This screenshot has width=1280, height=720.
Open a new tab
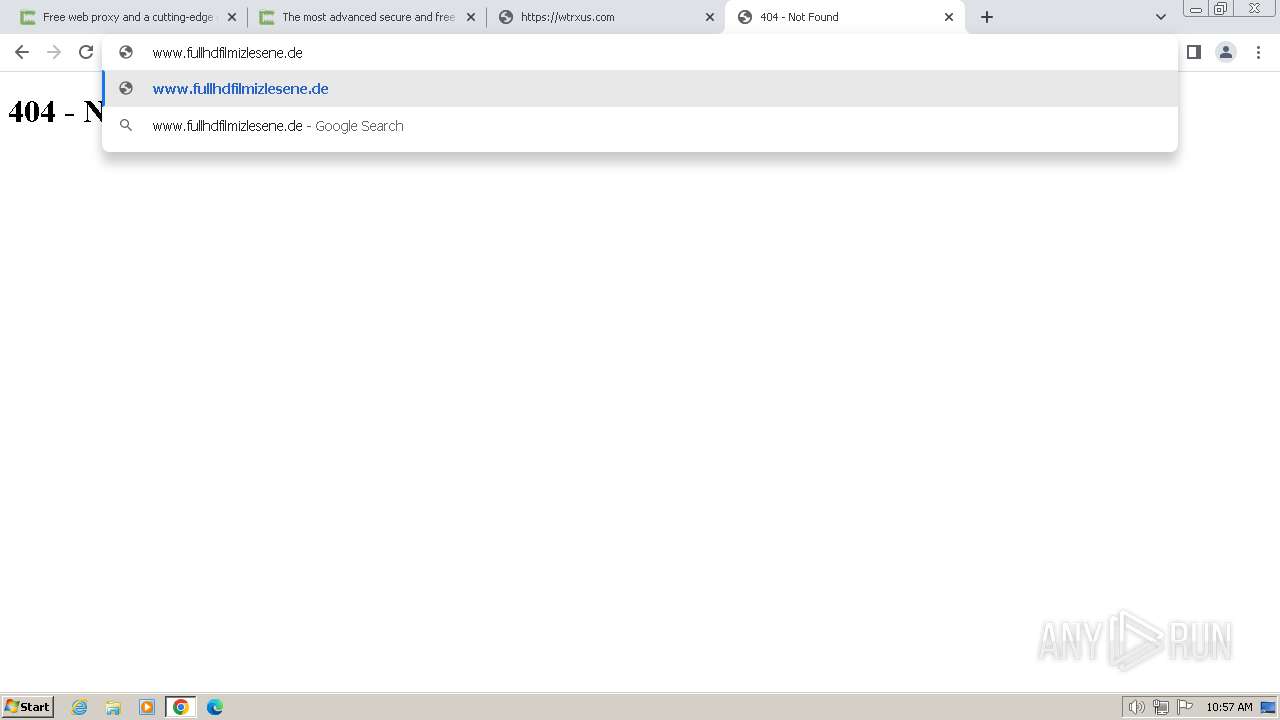click(x=987, y=17)
